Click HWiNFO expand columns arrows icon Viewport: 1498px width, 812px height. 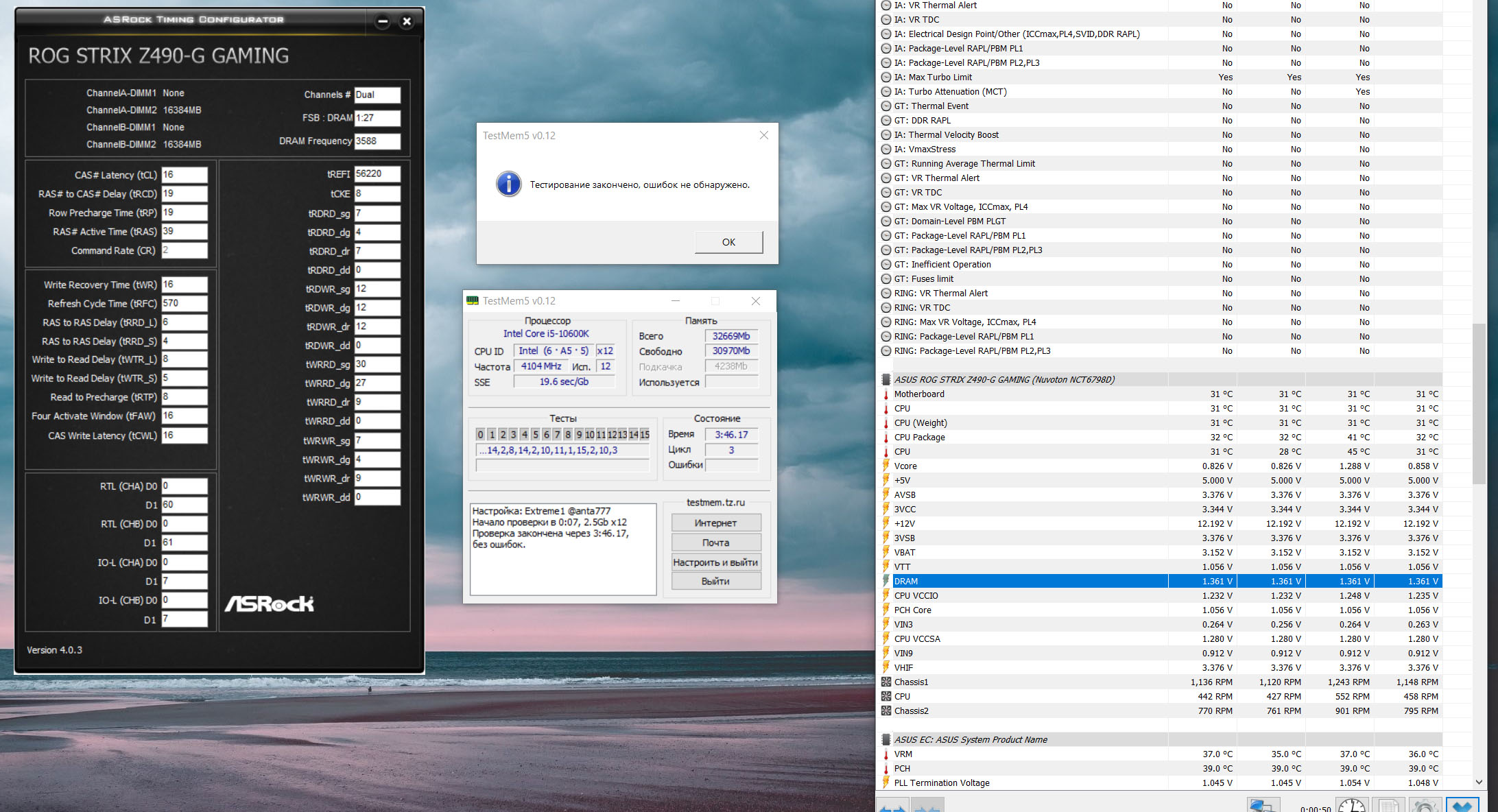[892, 807]
